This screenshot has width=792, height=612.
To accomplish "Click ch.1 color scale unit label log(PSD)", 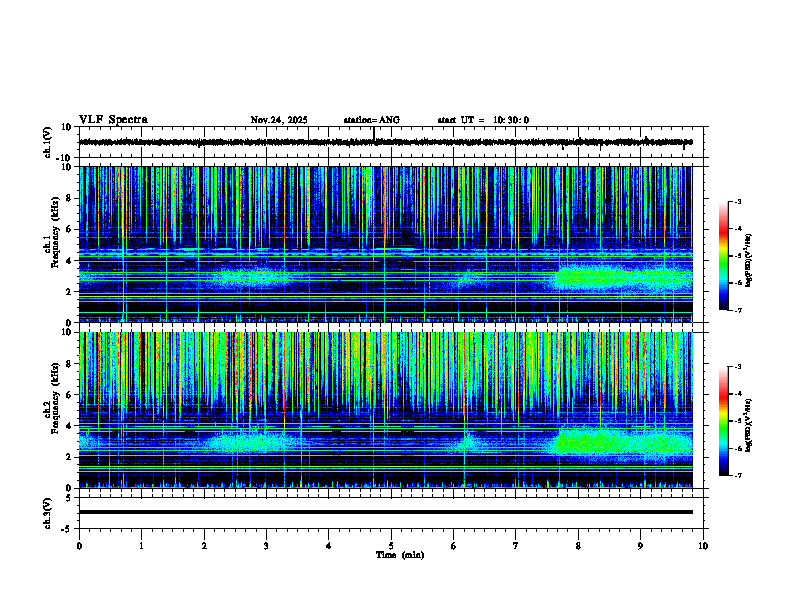I will [748, 260].
